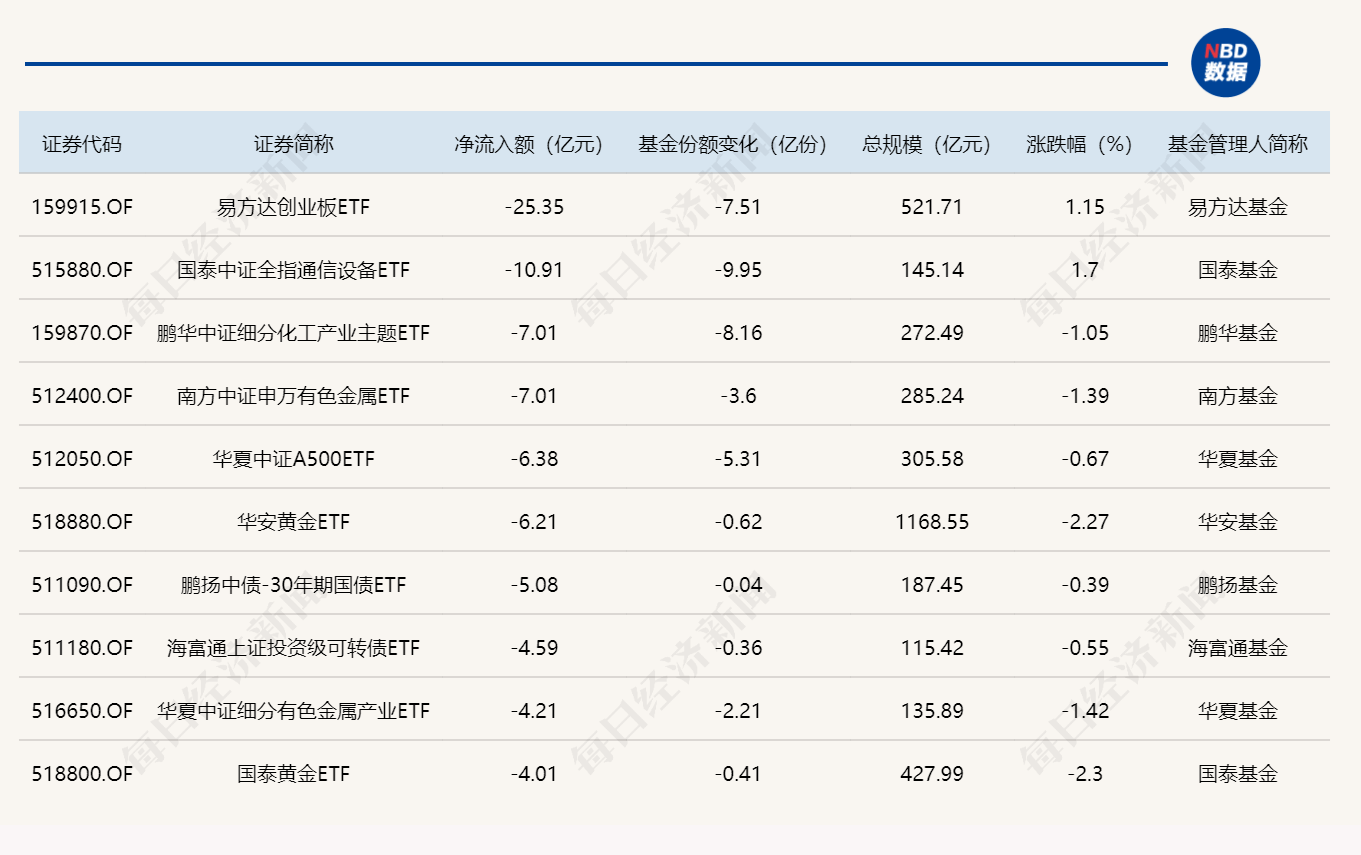Select the -25.35 net inflow value

pos(534,207)
